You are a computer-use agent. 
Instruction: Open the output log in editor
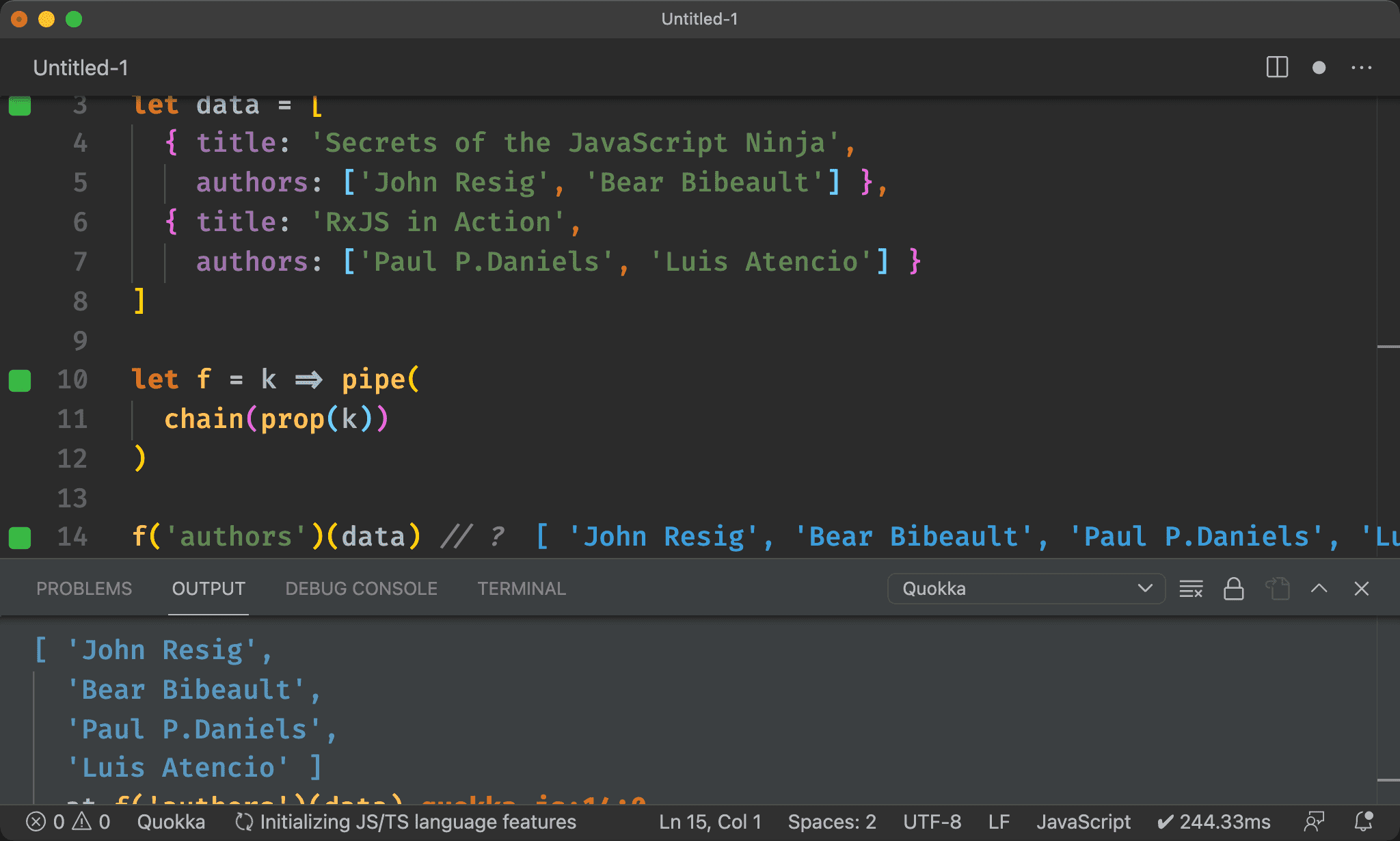point(1277,589)
